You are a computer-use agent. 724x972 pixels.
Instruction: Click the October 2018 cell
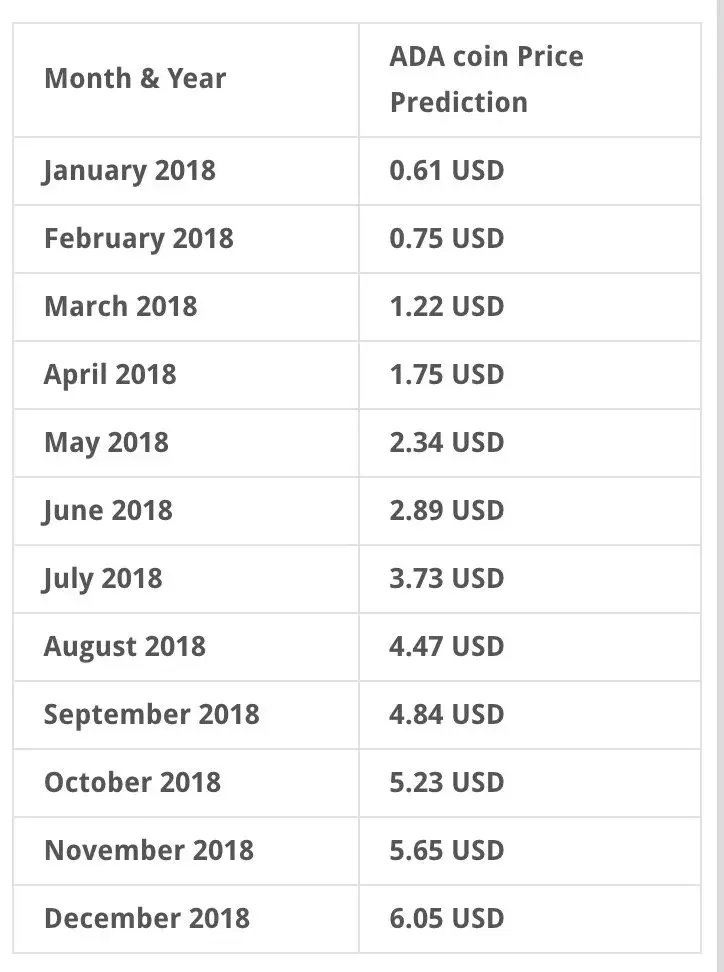pyautogui.click(x=132, y=782)
